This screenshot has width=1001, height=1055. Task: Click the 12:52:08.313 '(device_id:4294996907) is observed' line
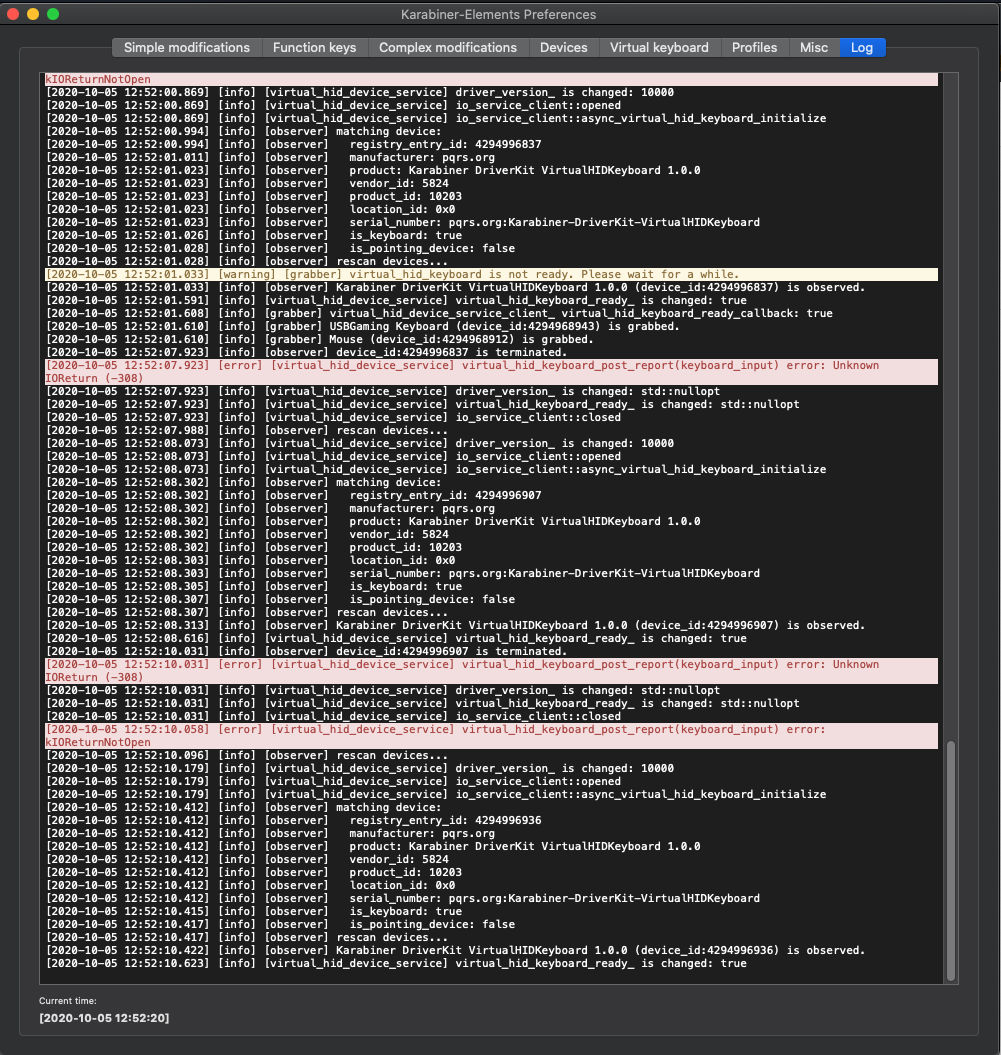(x=455, y=626)
